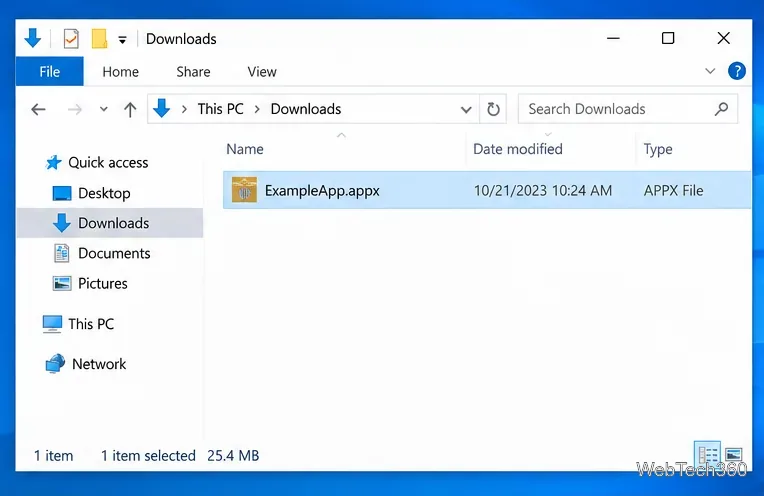Click the Desktop monitor icon
Image resolution: width=764 pixels, height=496 pixels.
coord(61,193)
